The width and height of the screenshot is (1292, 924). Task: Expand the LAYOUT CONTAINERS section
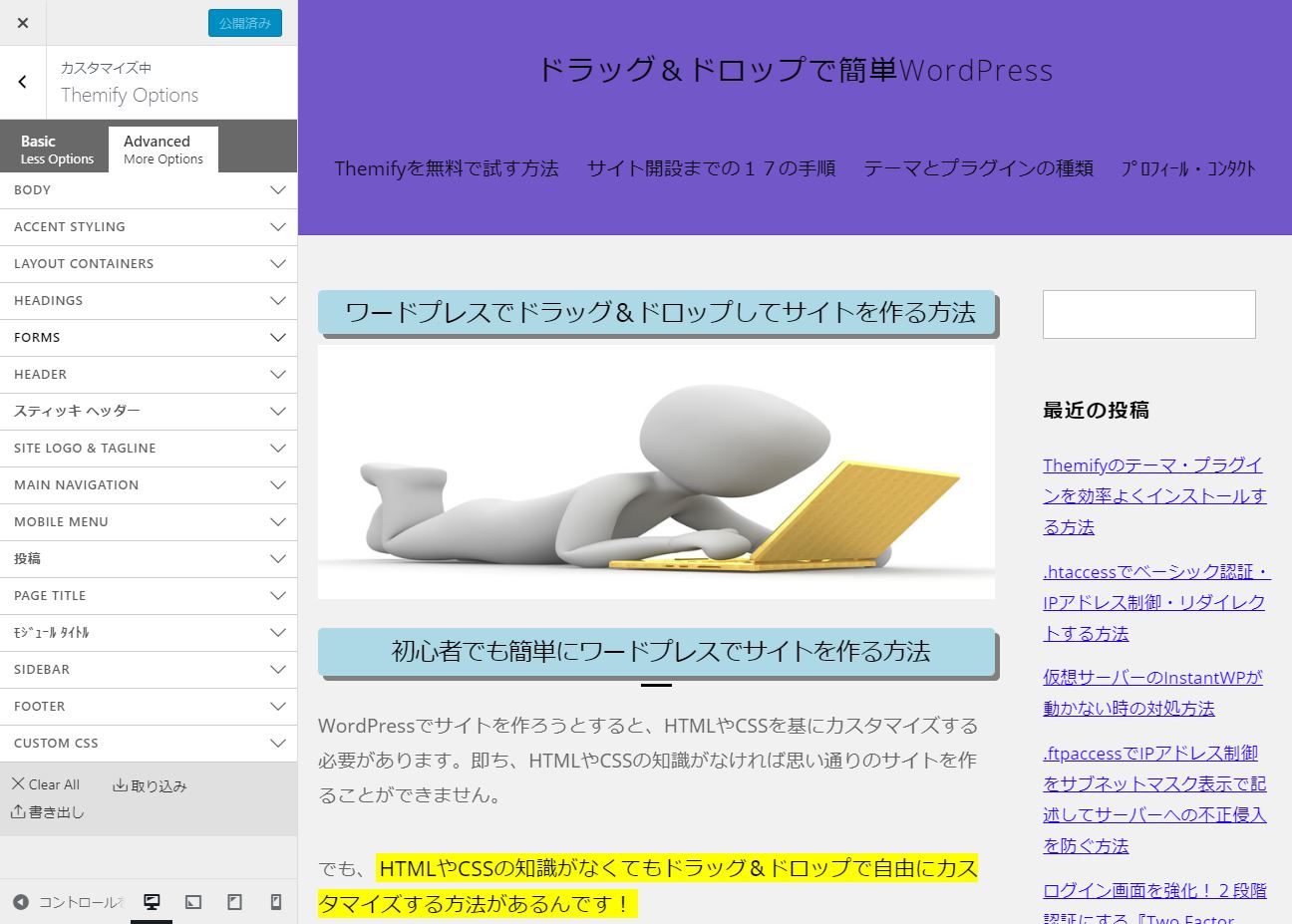click(149, 264)
